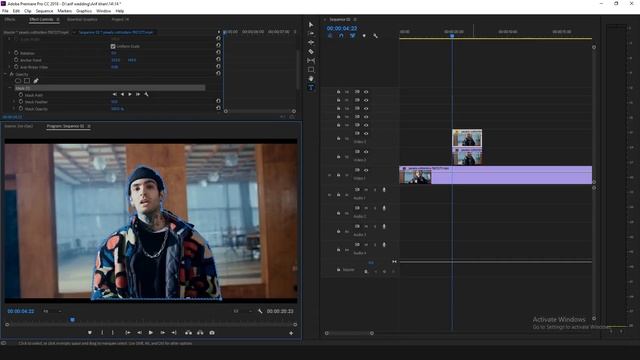The image size is (640, 360).
Task: Select the Track Select Forward tool
Action: 311,33
